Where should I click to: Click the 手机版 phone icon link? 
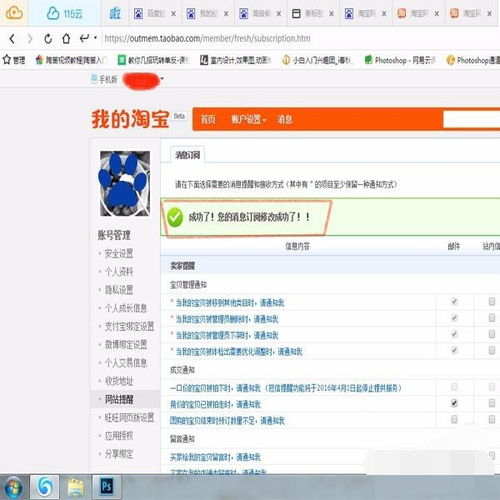pos(104,79)
